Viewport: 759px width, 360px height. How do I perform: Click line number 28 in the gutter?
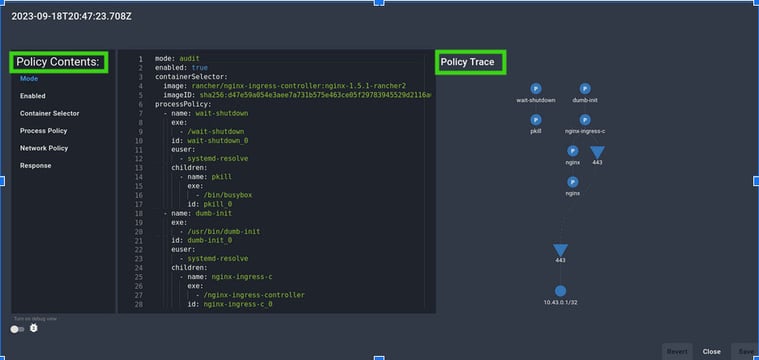pos(138,304)
